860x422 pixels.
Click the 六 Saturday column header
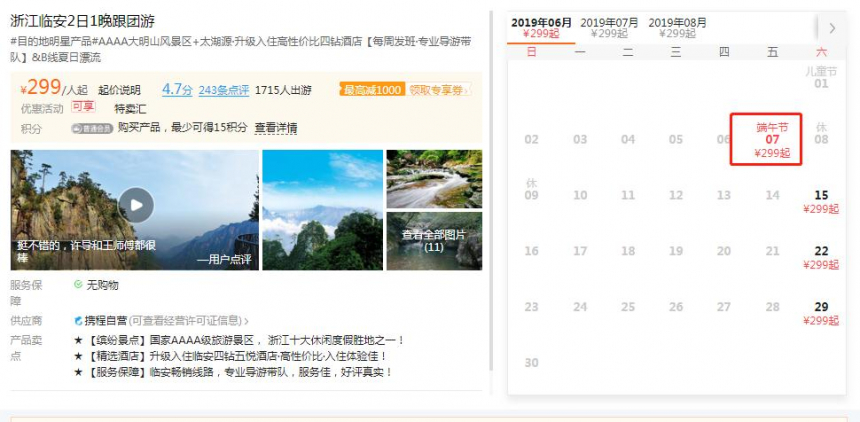[821, 53]
